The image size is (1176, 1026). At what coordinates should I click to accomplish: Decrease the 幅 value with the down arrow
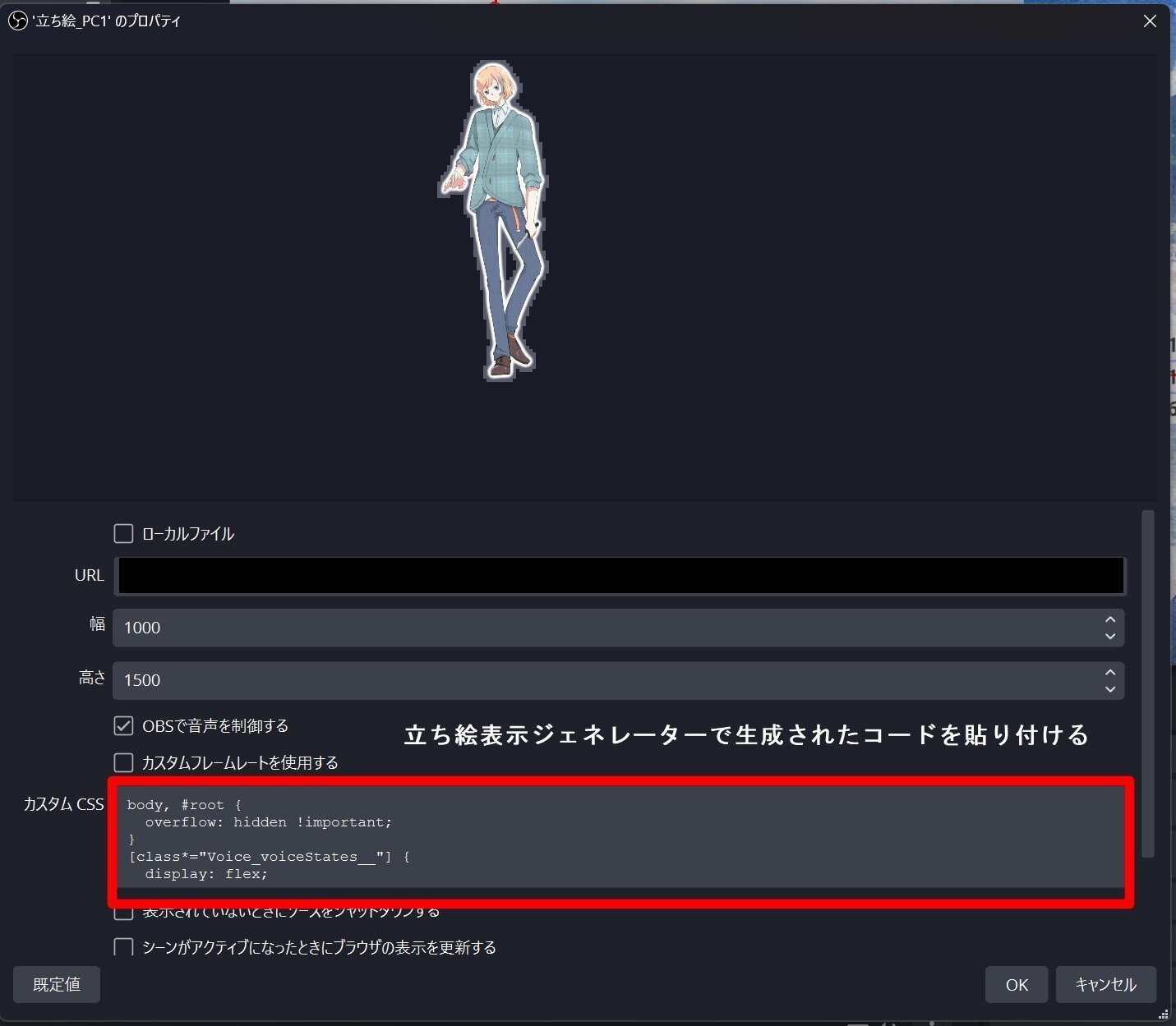[x=1109, y=635]
